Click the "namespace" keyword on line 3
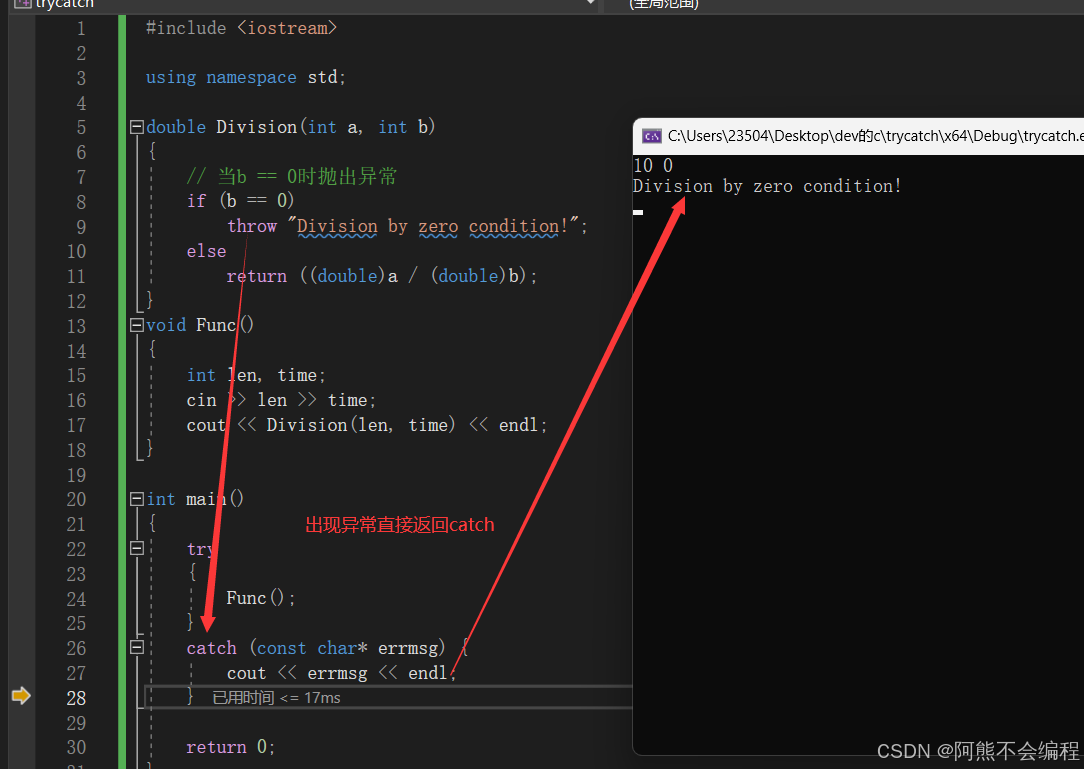The width and height of the screenshot is (1084, 769). 252,77
